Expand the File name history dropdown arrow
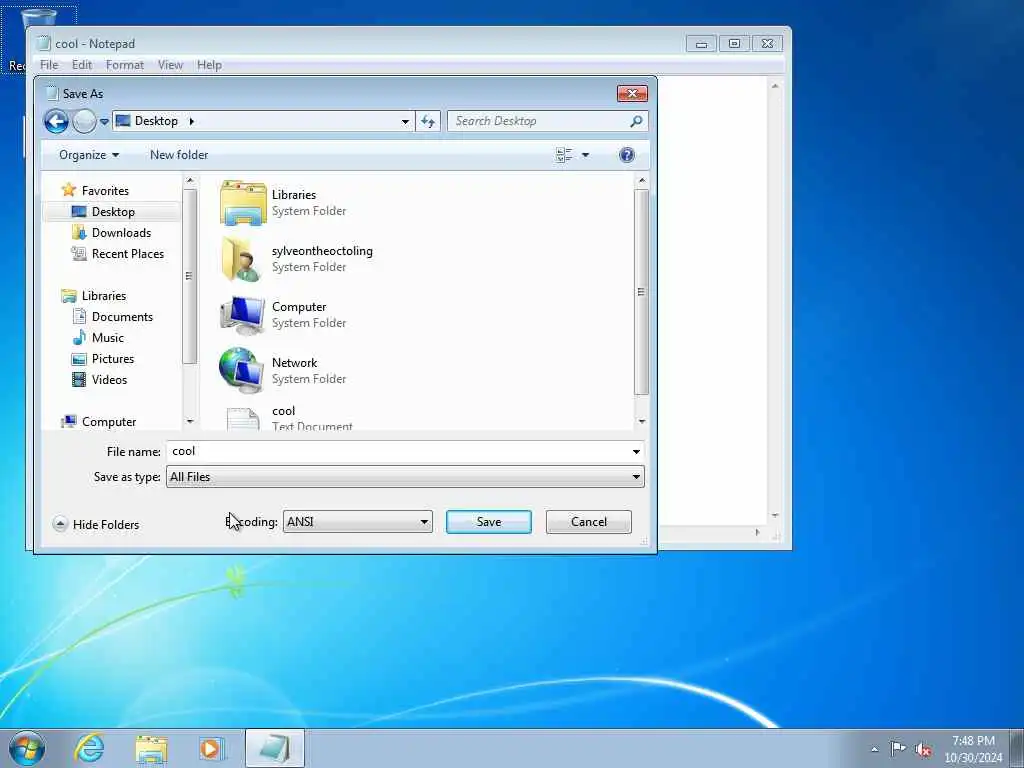Viewport: 1024px width, 768px height. click(636, 451)
